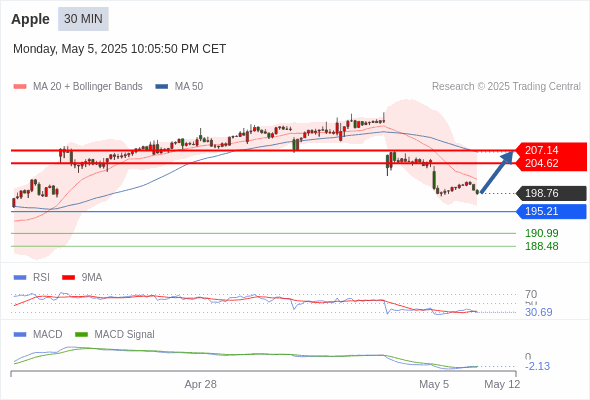Click the Research © 2025 Trading Central credit
590x400 pixels.
(506, 87)
